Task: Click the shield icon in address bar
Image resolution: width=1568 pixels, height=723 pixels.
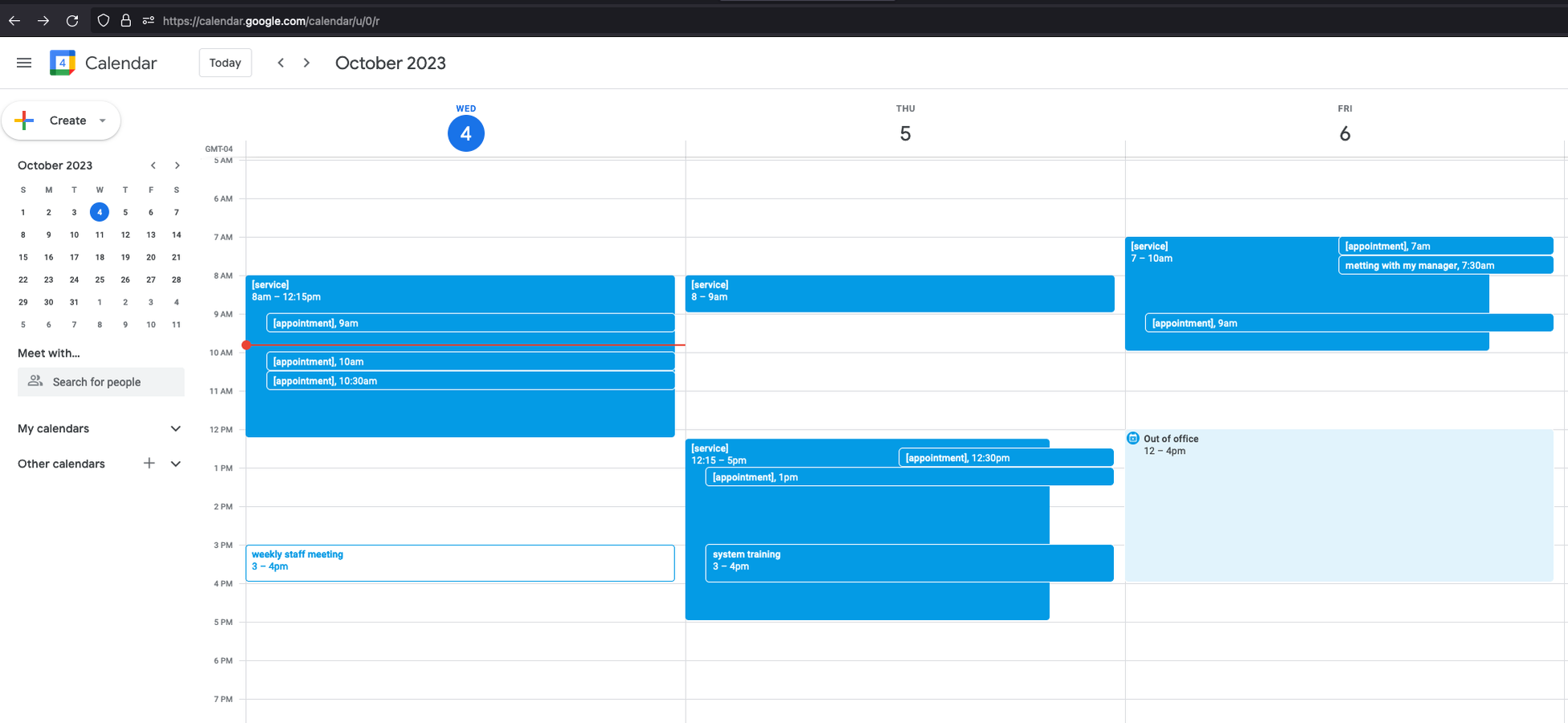Action: 104,21
